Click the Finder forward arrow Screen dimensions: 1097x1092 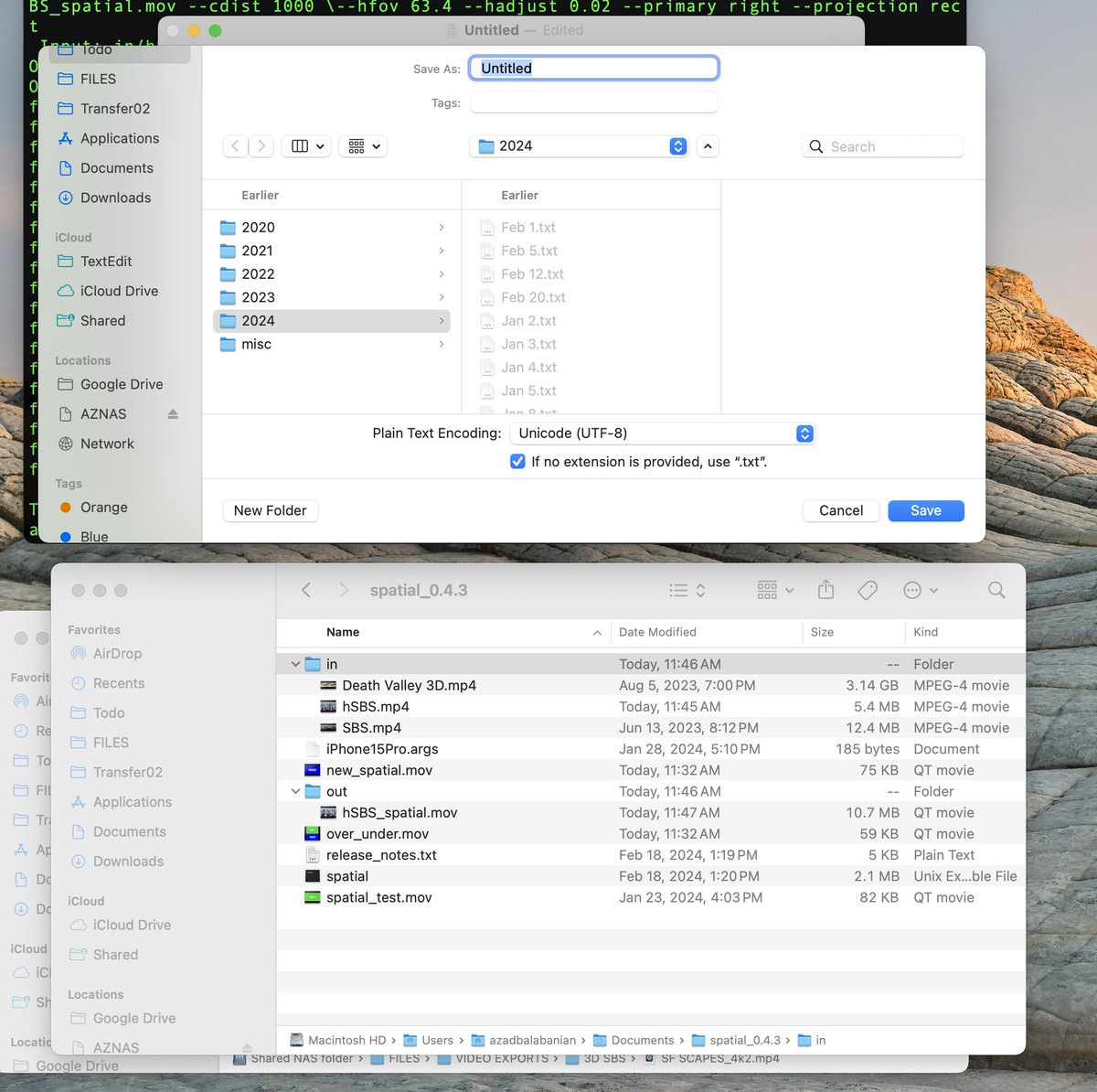344,591
